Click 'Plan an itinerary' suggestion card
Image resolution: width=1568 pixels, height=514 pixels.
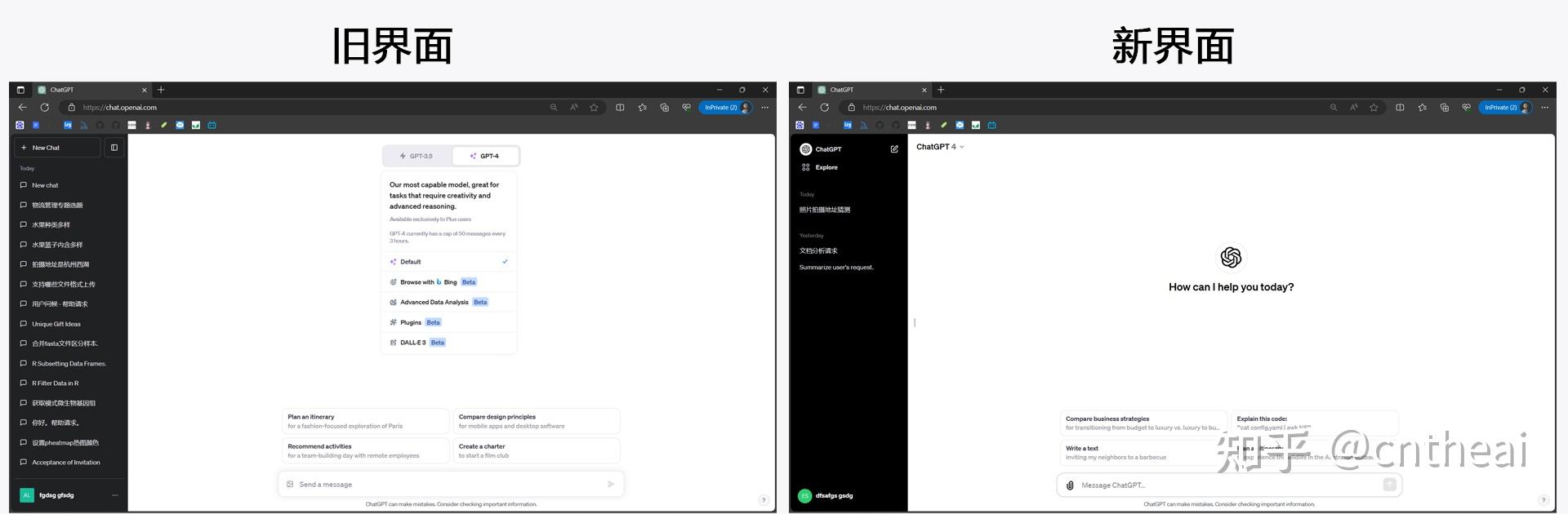pos(366,421)
